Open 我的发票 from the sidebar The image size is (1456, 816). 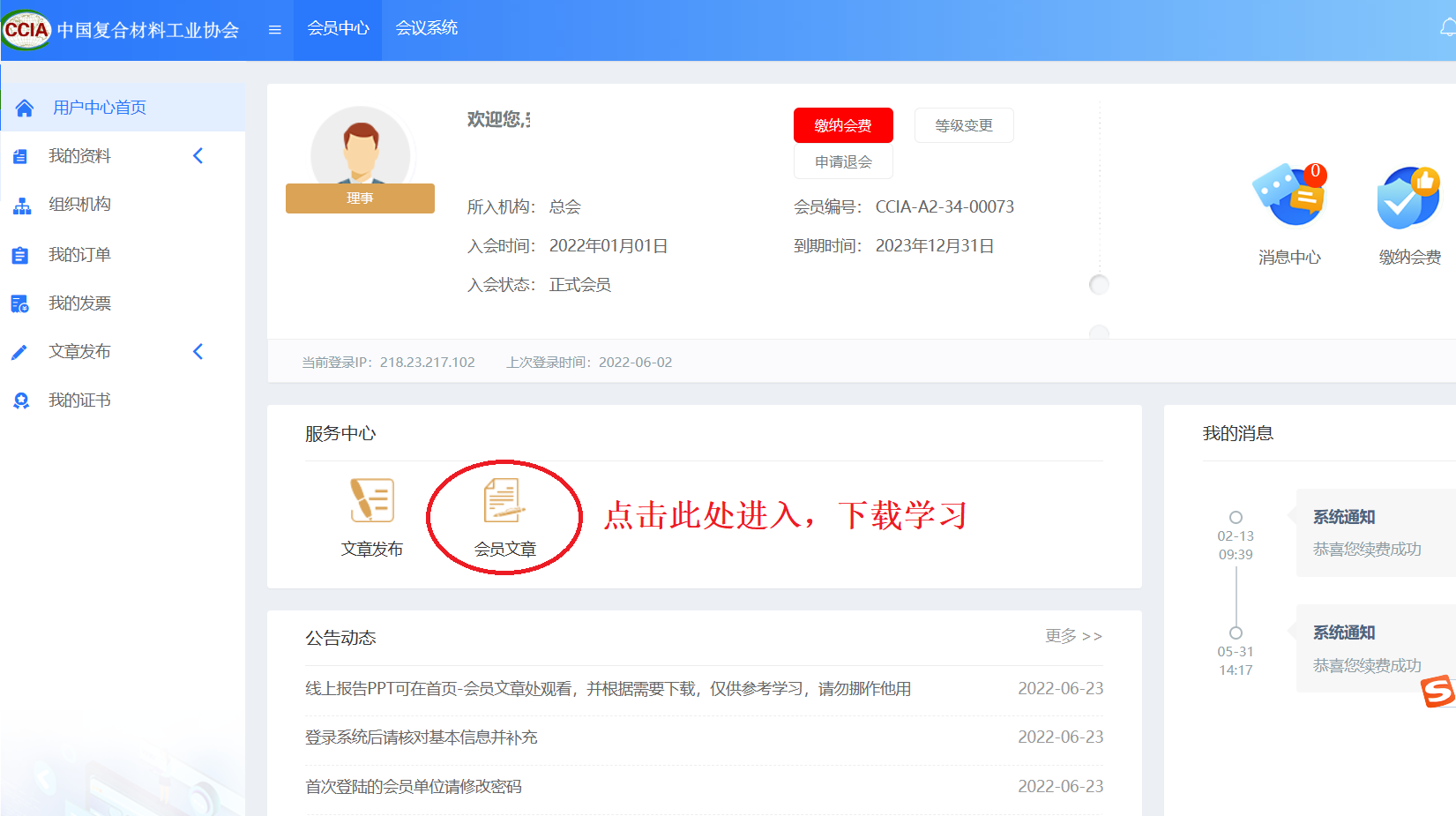click(x=20, y=303)
